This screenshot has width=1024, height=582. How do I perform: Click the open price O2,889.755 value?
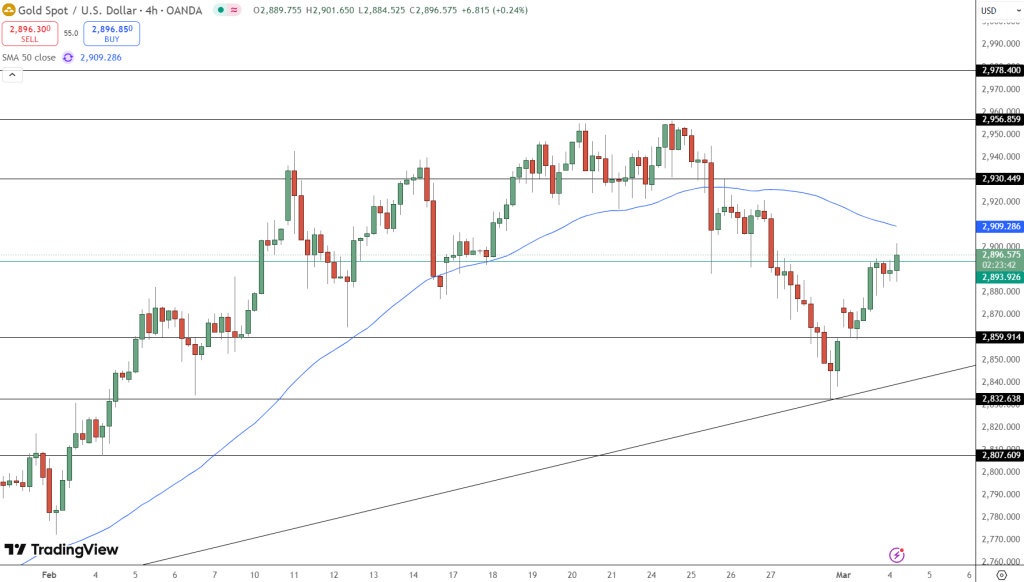pos(278,10)
